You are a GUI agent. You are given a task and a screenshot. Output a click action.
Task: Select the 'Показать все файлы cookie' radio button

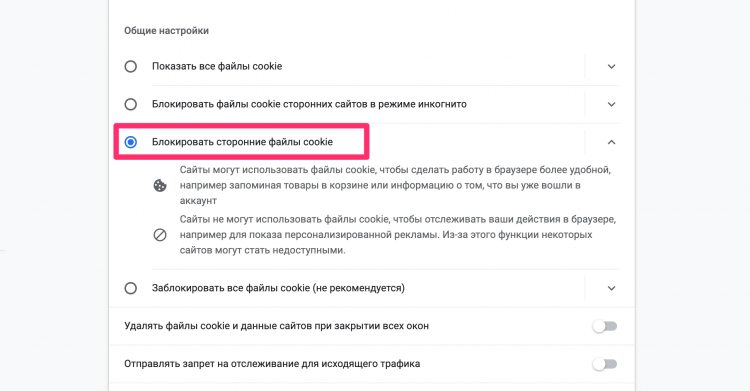131,67
